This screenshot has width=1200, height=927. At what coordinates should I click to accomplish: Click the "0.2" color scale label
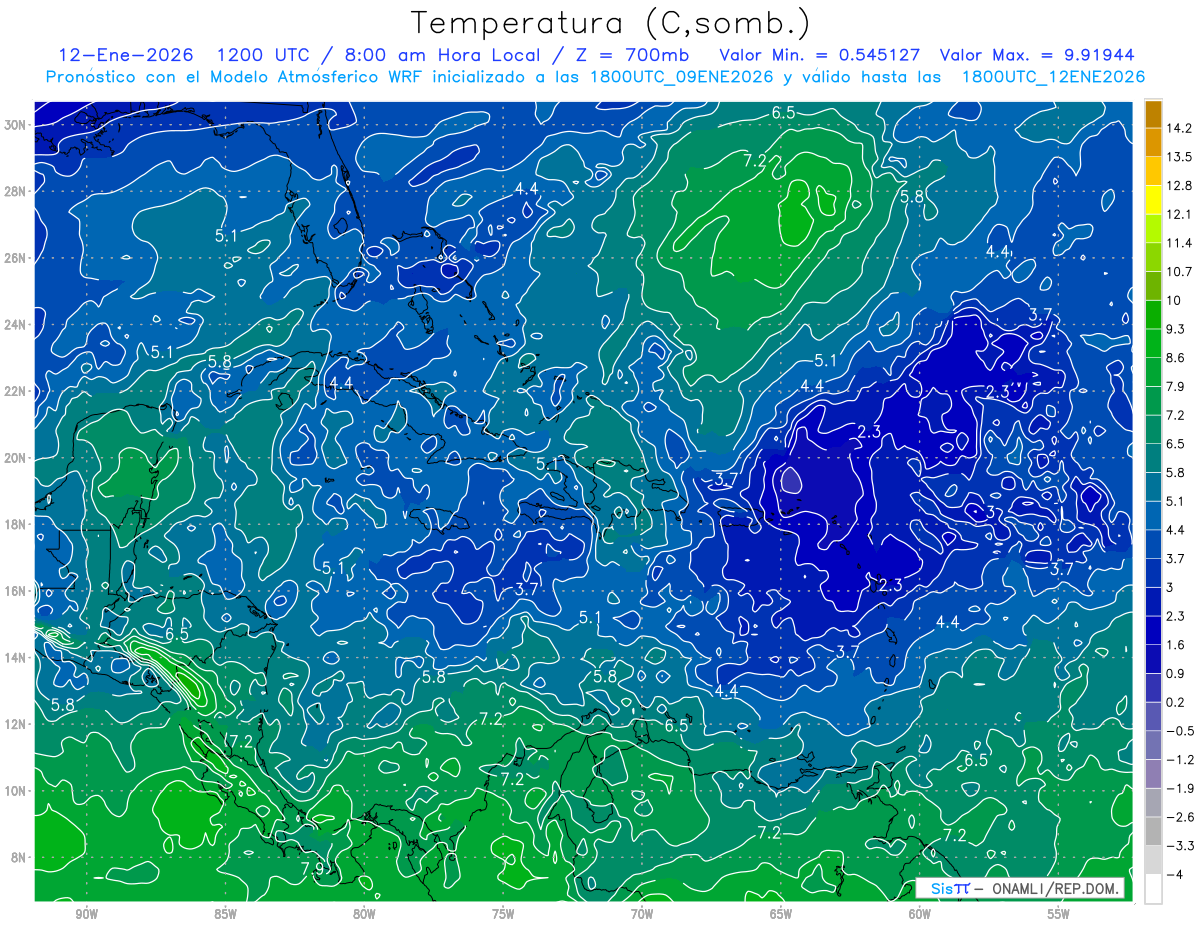click(x=1176, y=702)
